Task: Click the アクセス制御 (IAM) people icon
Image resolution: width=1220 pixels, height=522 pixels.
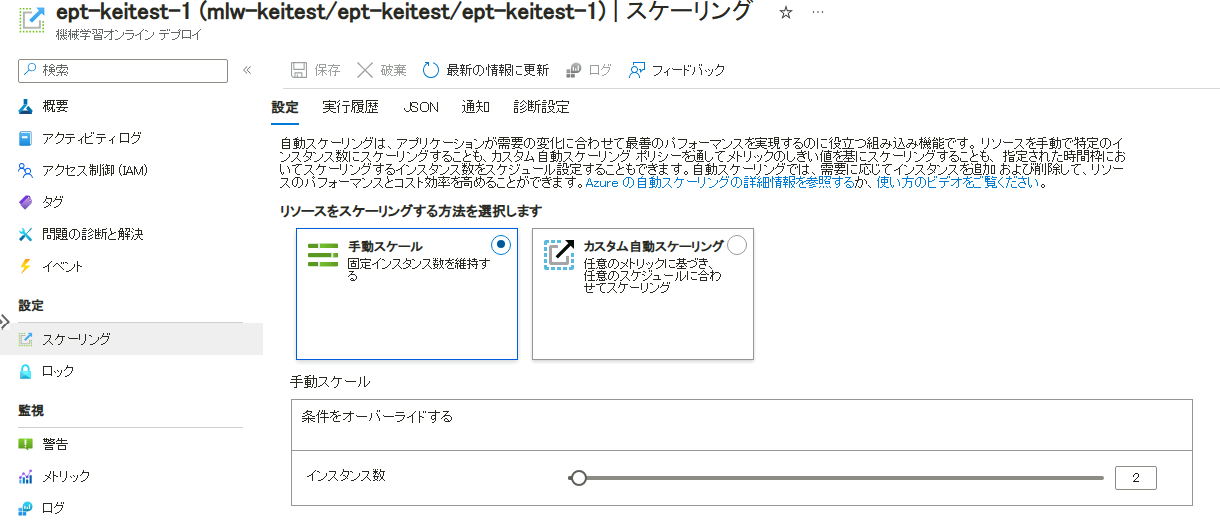Action: (x=27, y=170)
